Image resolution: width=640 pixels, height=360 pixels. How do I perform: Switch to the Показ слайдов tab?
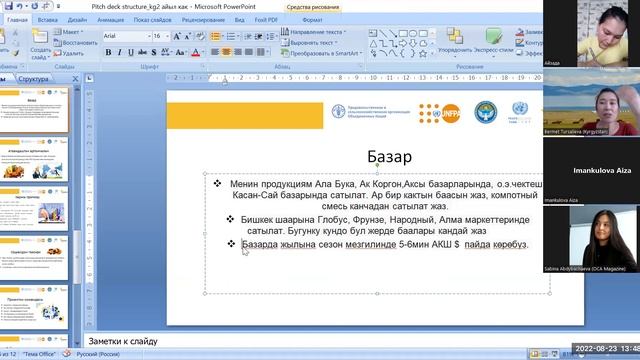[x=153, y=20]
